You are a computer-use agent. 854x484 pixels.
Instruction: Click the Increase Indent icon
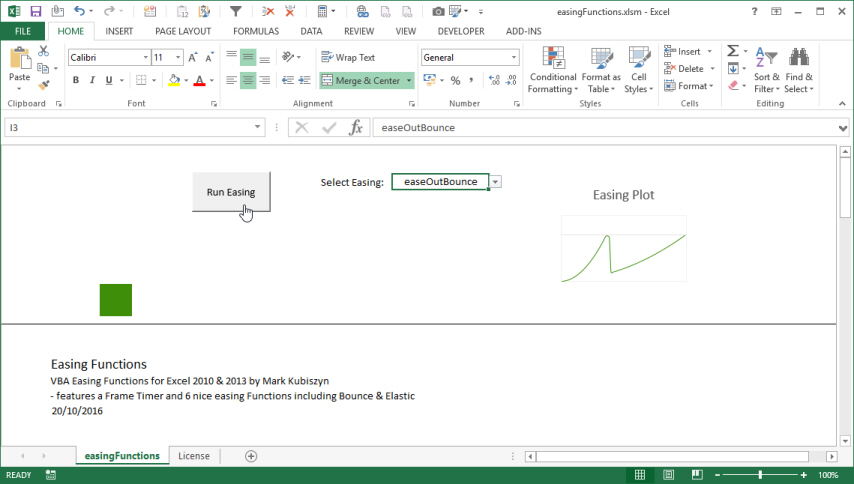tap(305, 80)
